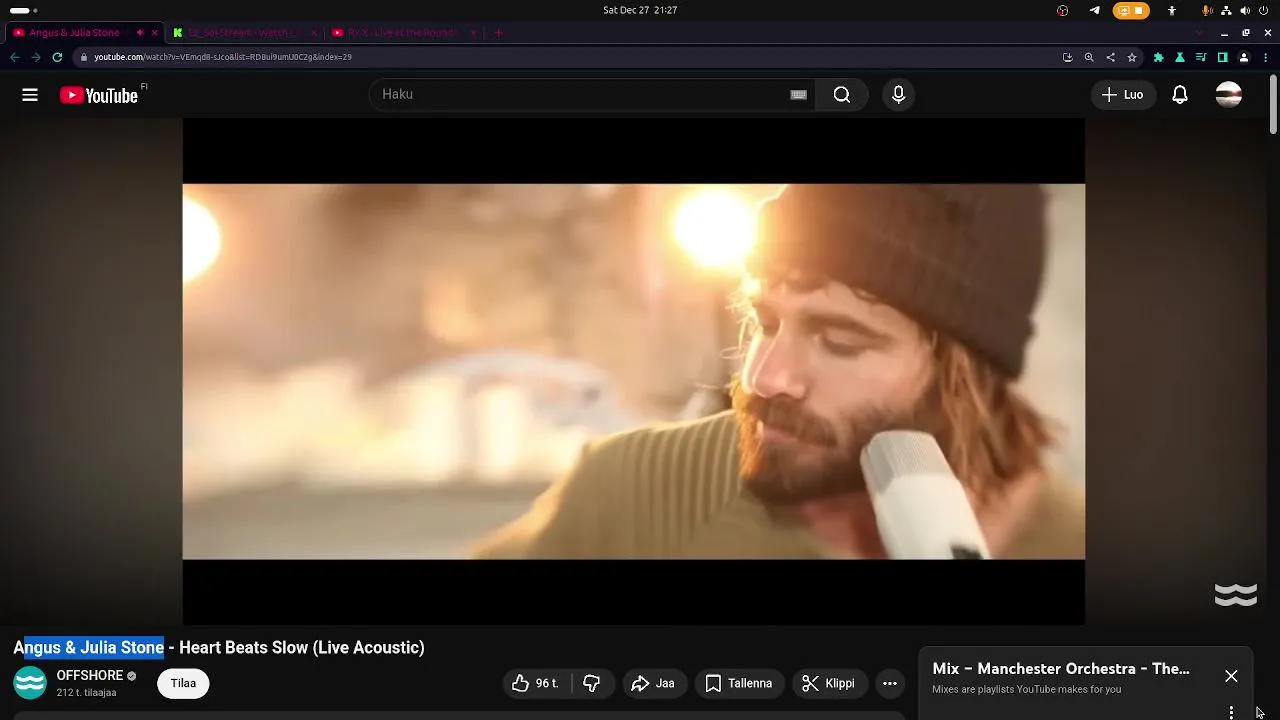This screenshot has height=720, width=1280.
Task: Open the OFFSHORE channel name link
Action: pyautogui.click(x=90, y=676)
